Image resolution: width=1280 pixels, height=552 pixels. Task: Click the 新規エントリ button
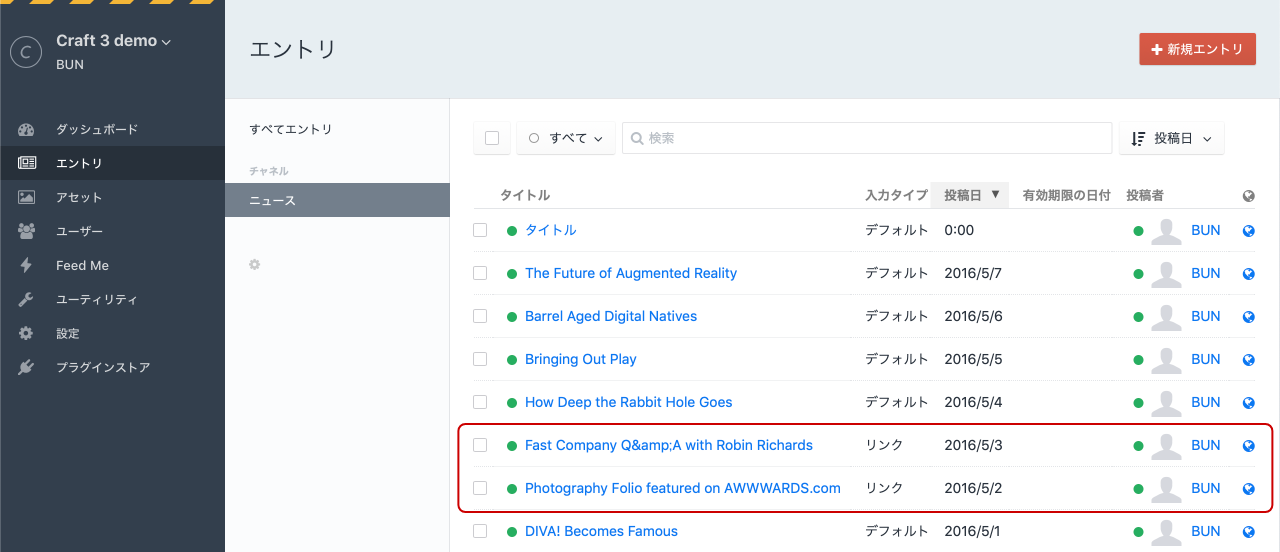(x=1197, y=49)
